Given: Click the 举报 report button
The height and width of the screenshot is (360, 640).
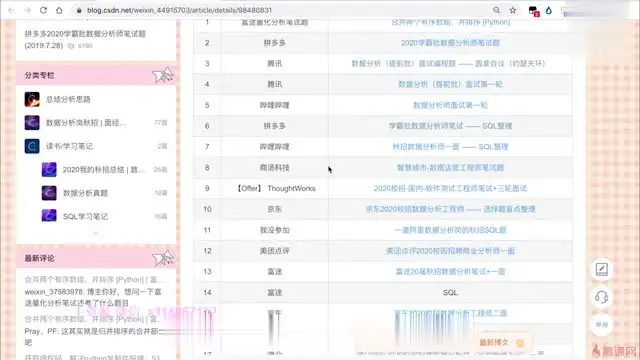Looking at the screenshot, I should (602, 325).
